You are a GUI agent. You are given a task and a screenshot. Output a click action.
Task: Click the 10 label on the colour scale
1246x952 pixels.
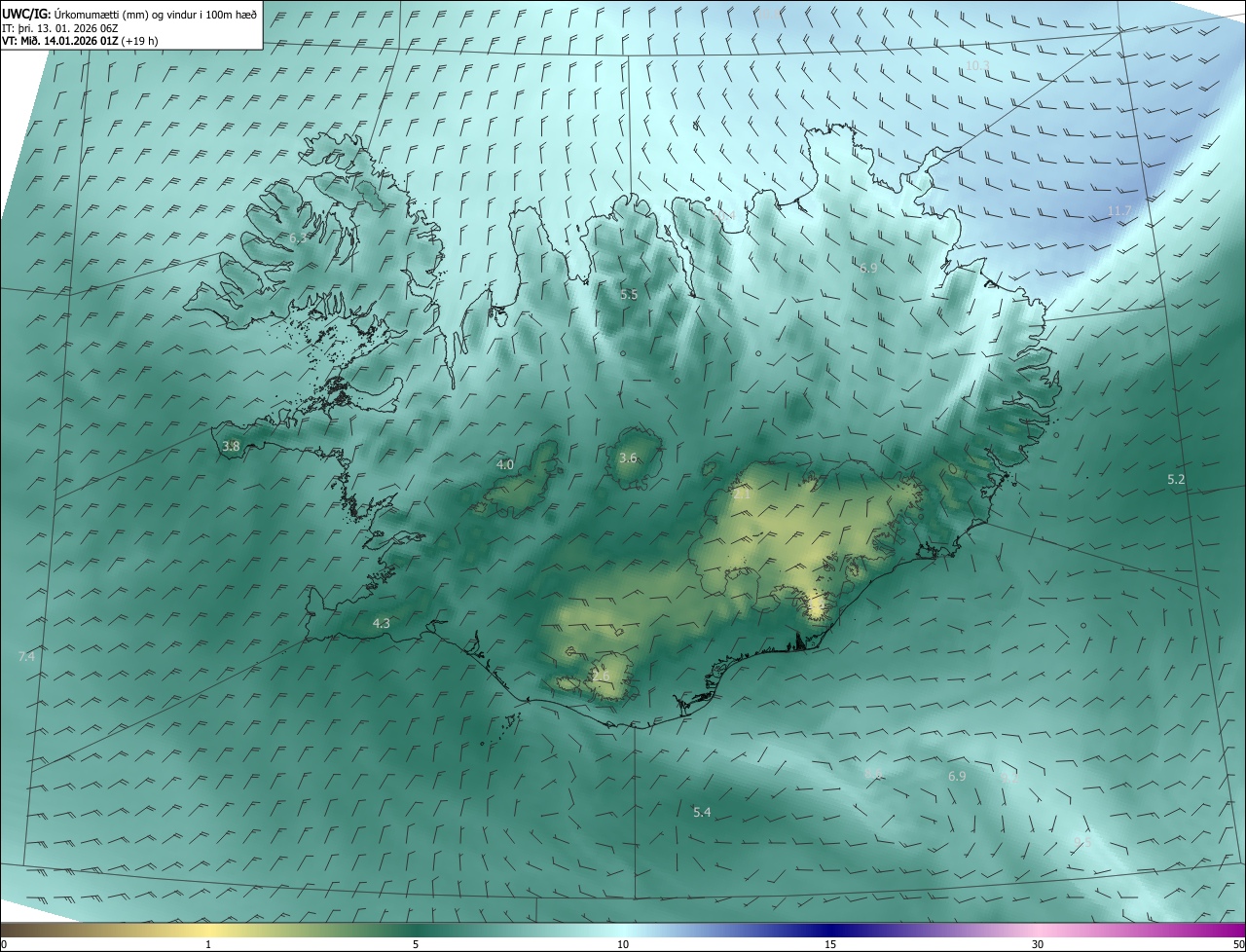click(x=623, y=944)
